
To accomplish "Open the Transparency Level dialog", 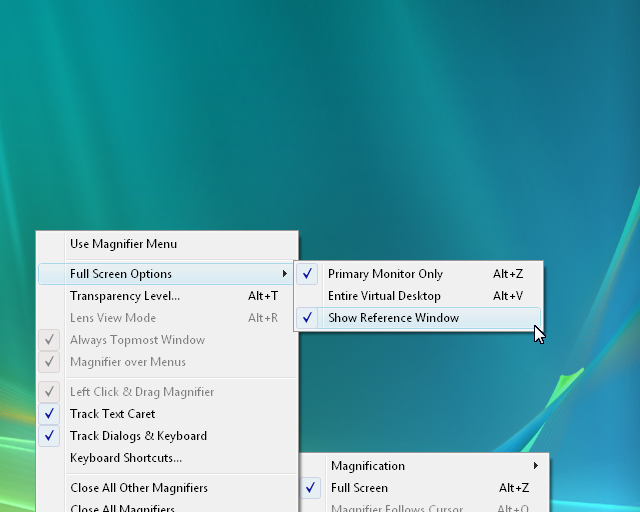I will [125, 296].
